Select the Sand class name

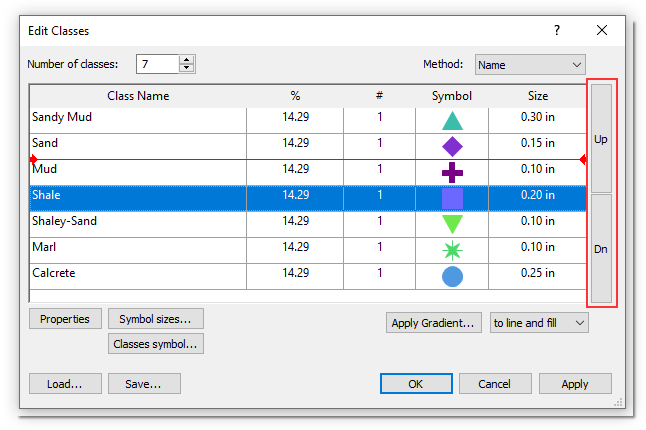(x=45, y=143)
